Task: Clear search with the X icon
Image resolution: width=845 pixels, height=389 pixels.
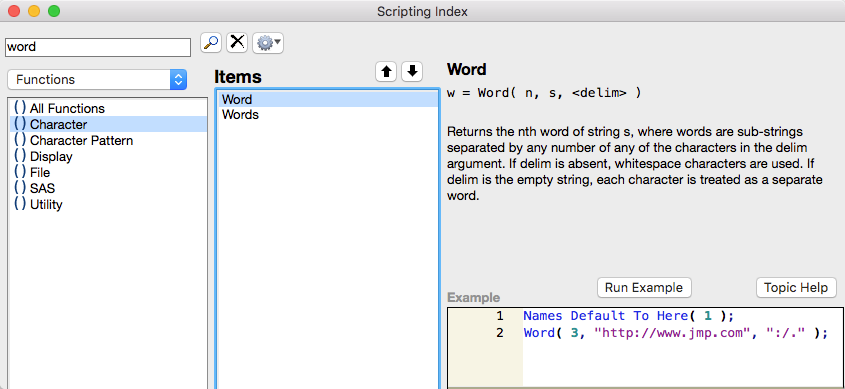Action: 237,43
